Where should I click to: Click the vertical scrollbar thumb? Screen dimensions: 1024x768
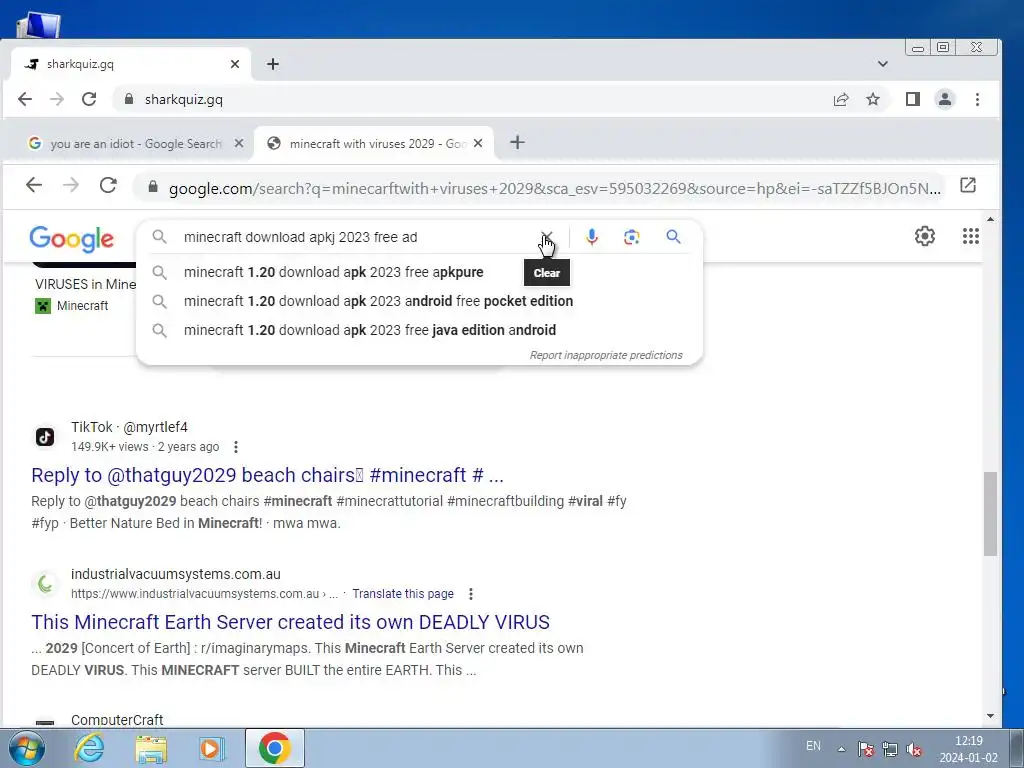991,514
